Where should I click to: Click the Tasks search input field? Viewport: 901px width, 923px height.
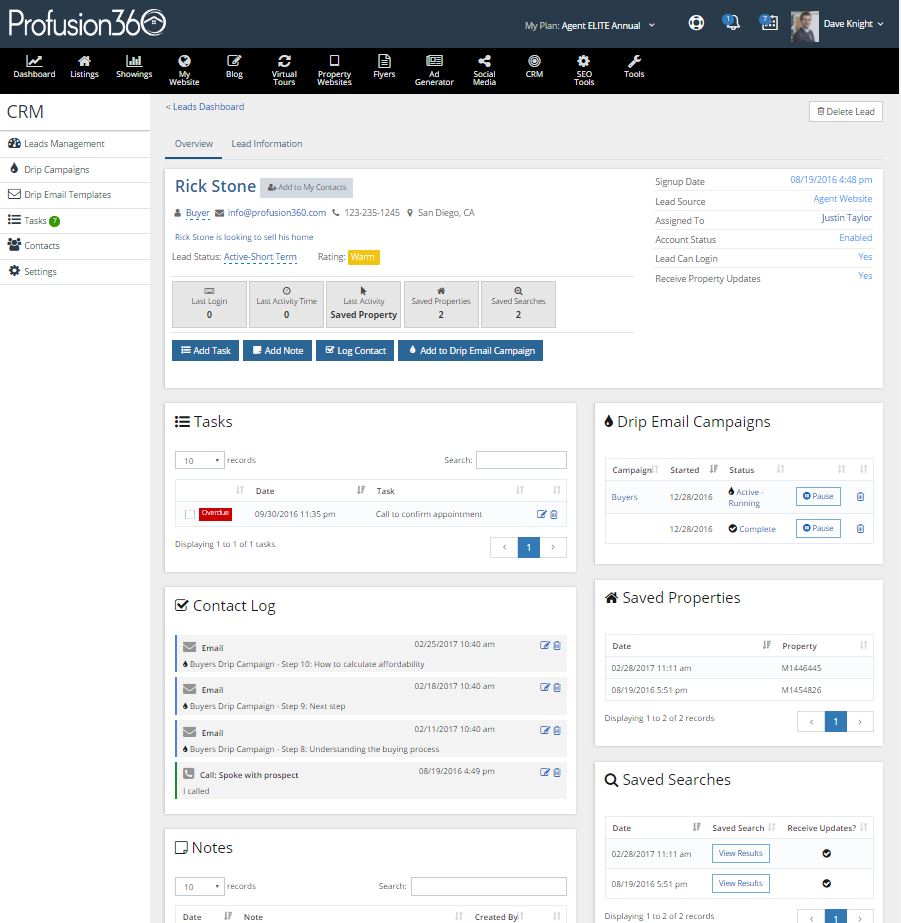[x=521, y=460]
